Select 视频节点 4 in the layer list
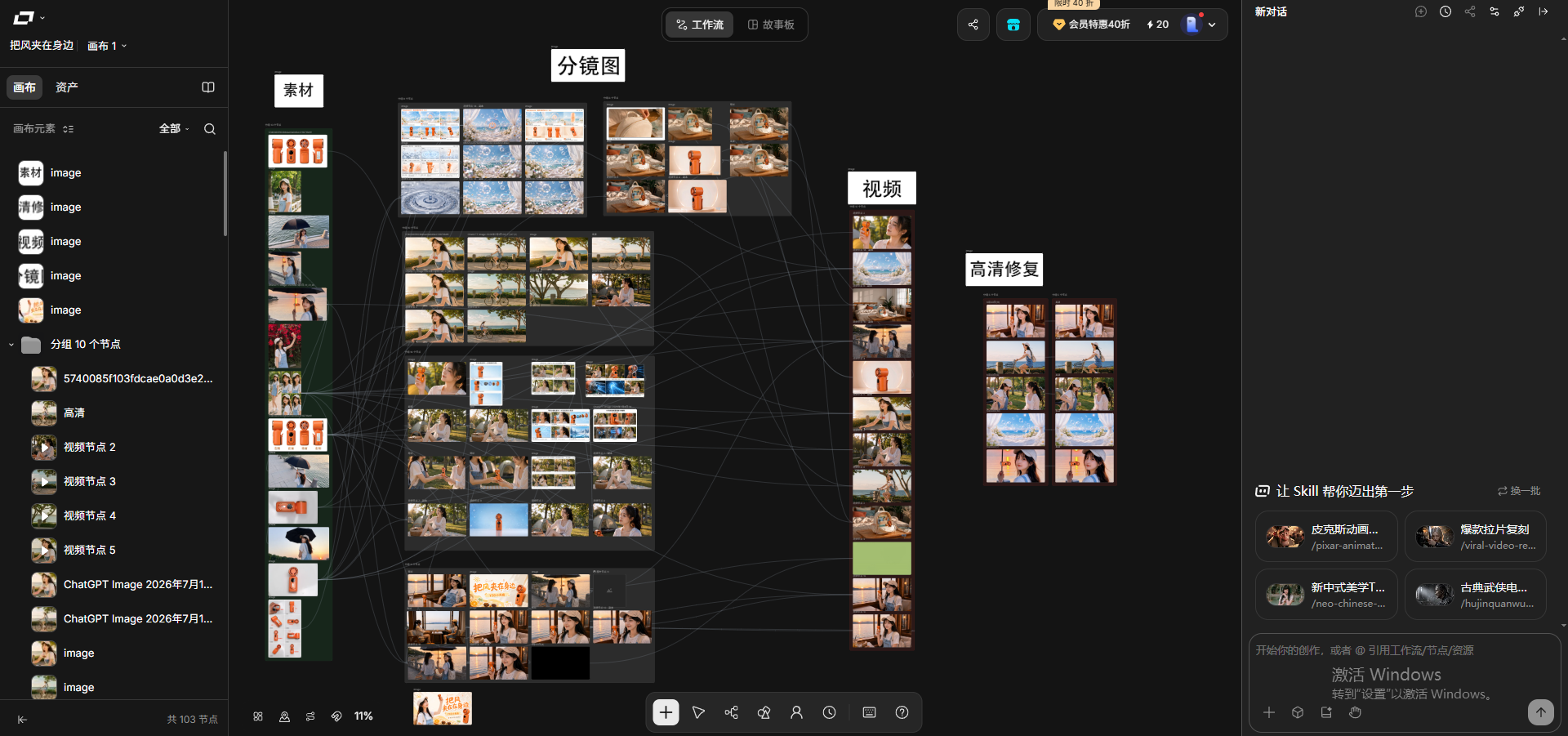 [x=114, y=516]
